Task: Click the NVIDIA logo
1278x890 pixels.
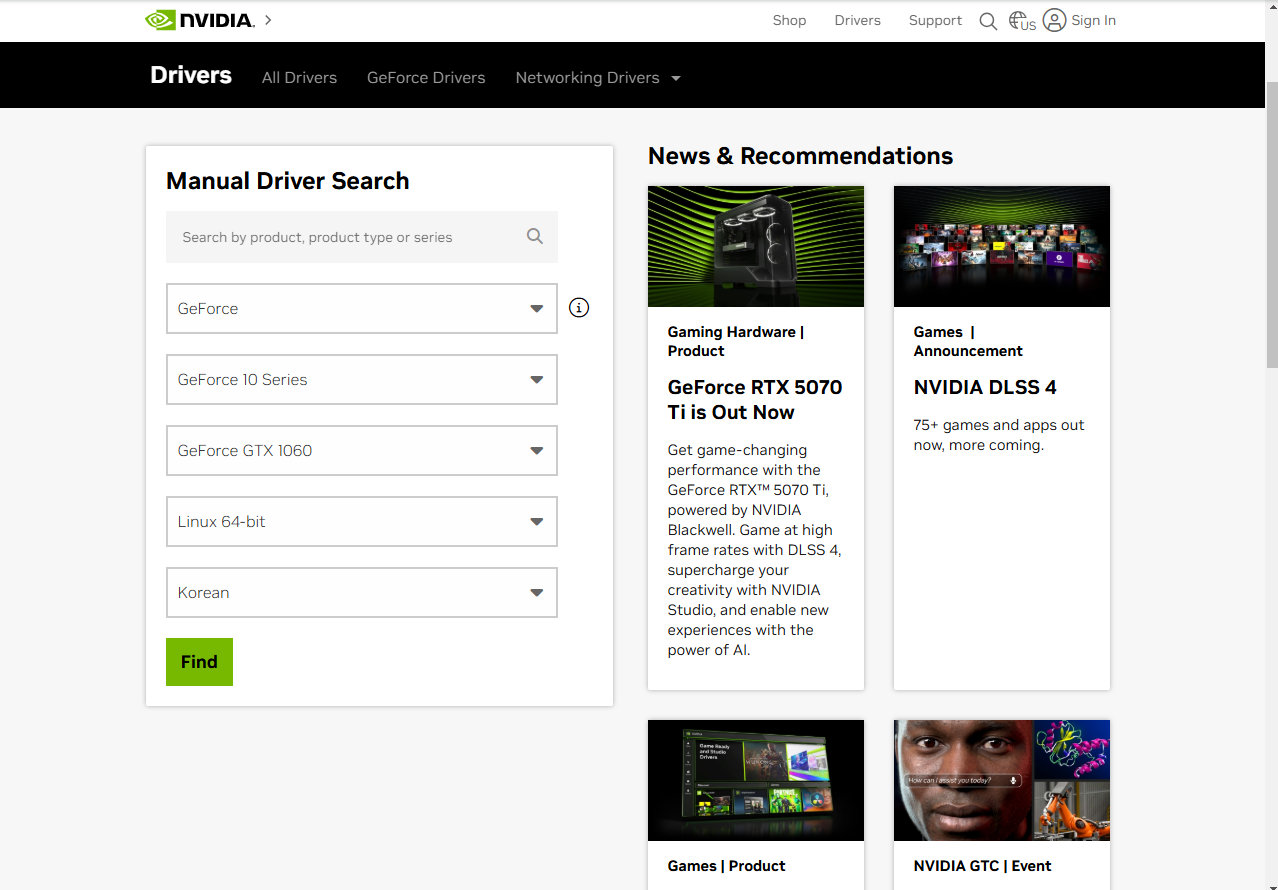Action: [200, 20]
